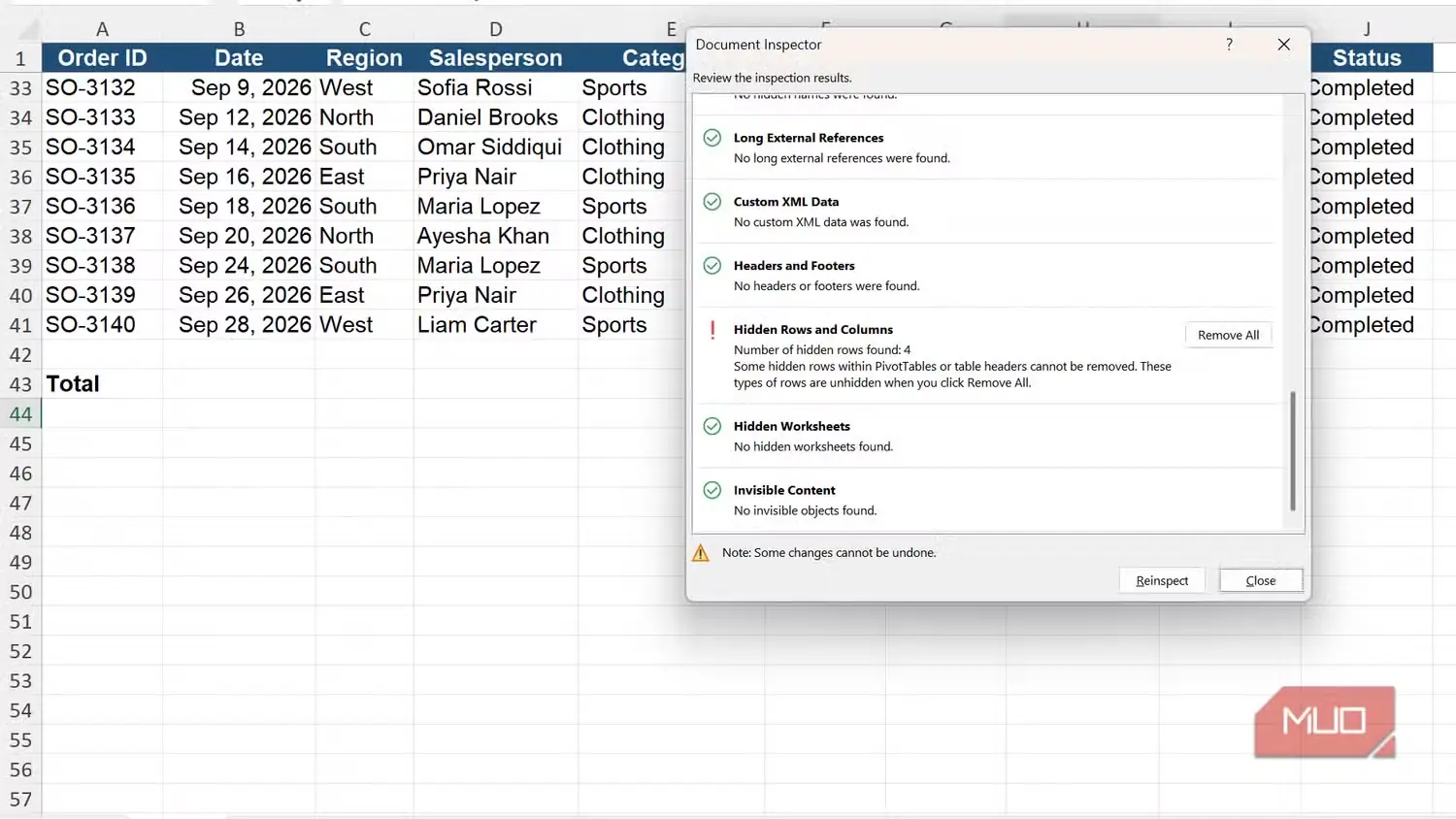
Task: Click the Document Inspector results scrollbar thumb
Action: click(x=1292, y=451)
